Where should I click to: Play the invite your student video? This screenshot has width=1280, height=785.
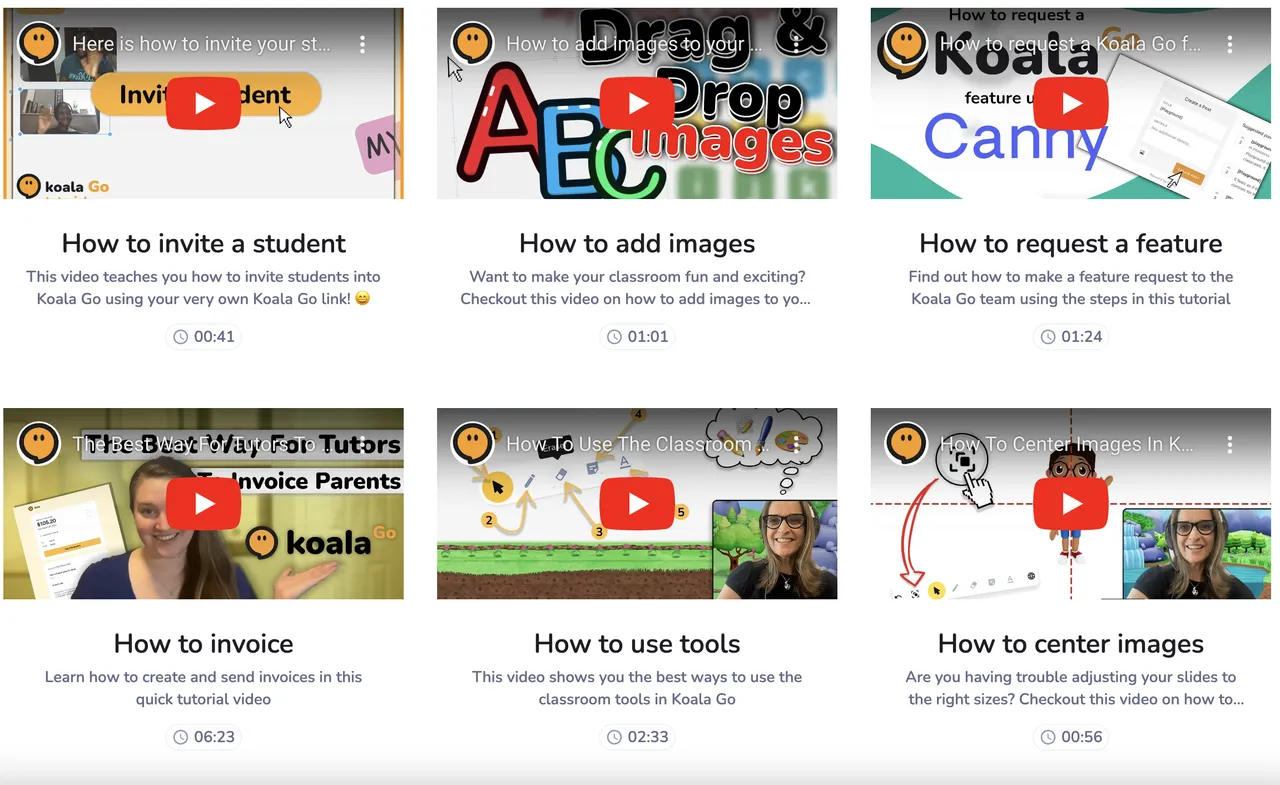click(x=204, y=104)
